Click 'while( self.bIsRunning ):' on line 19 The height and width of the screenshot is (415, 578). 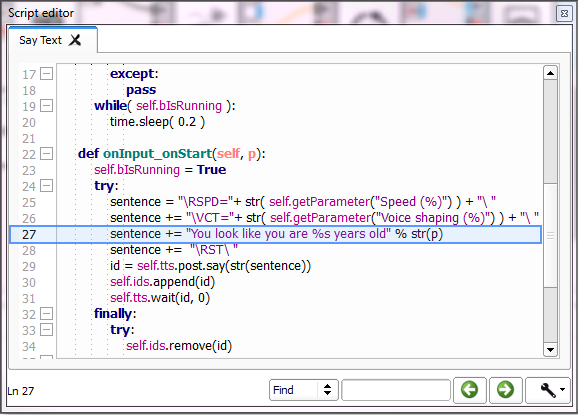(x=165, y=106)
